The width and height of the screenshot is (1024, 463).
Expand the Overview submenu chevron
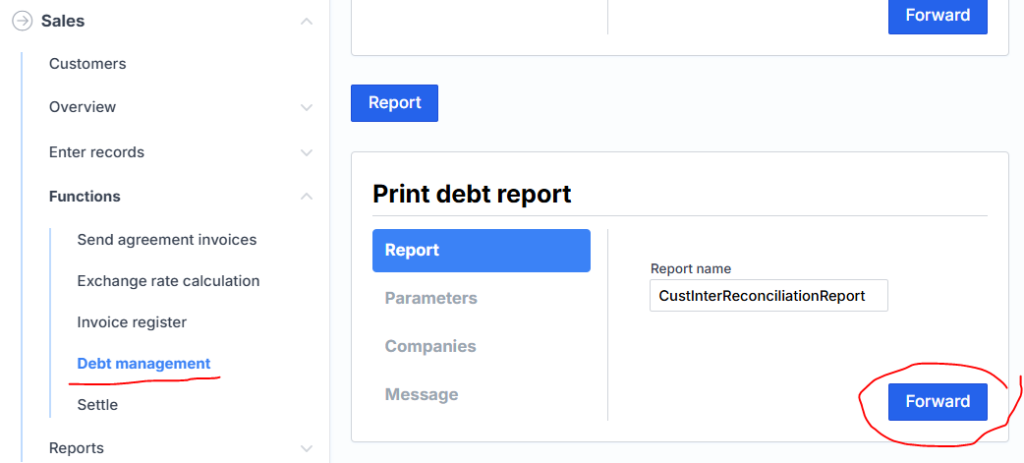point(307,107)
